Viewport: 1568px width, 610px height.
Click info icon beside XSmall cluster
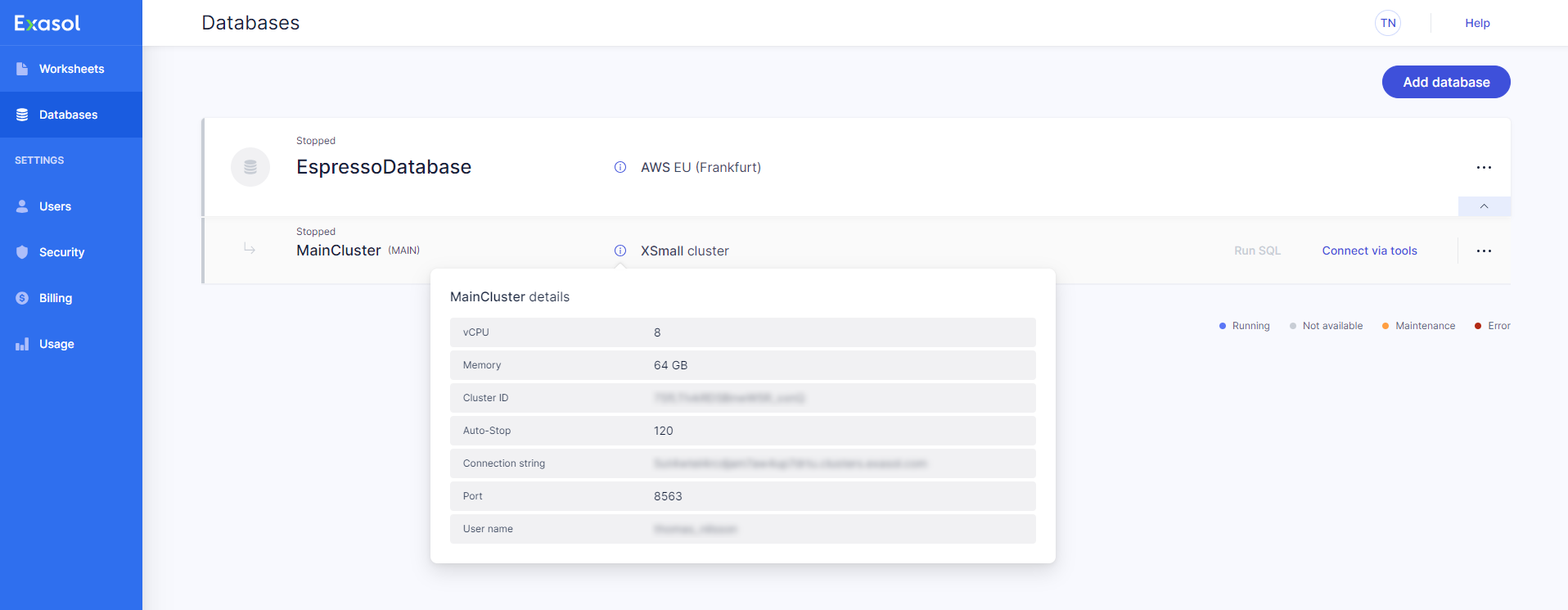(x=620, y=251)
